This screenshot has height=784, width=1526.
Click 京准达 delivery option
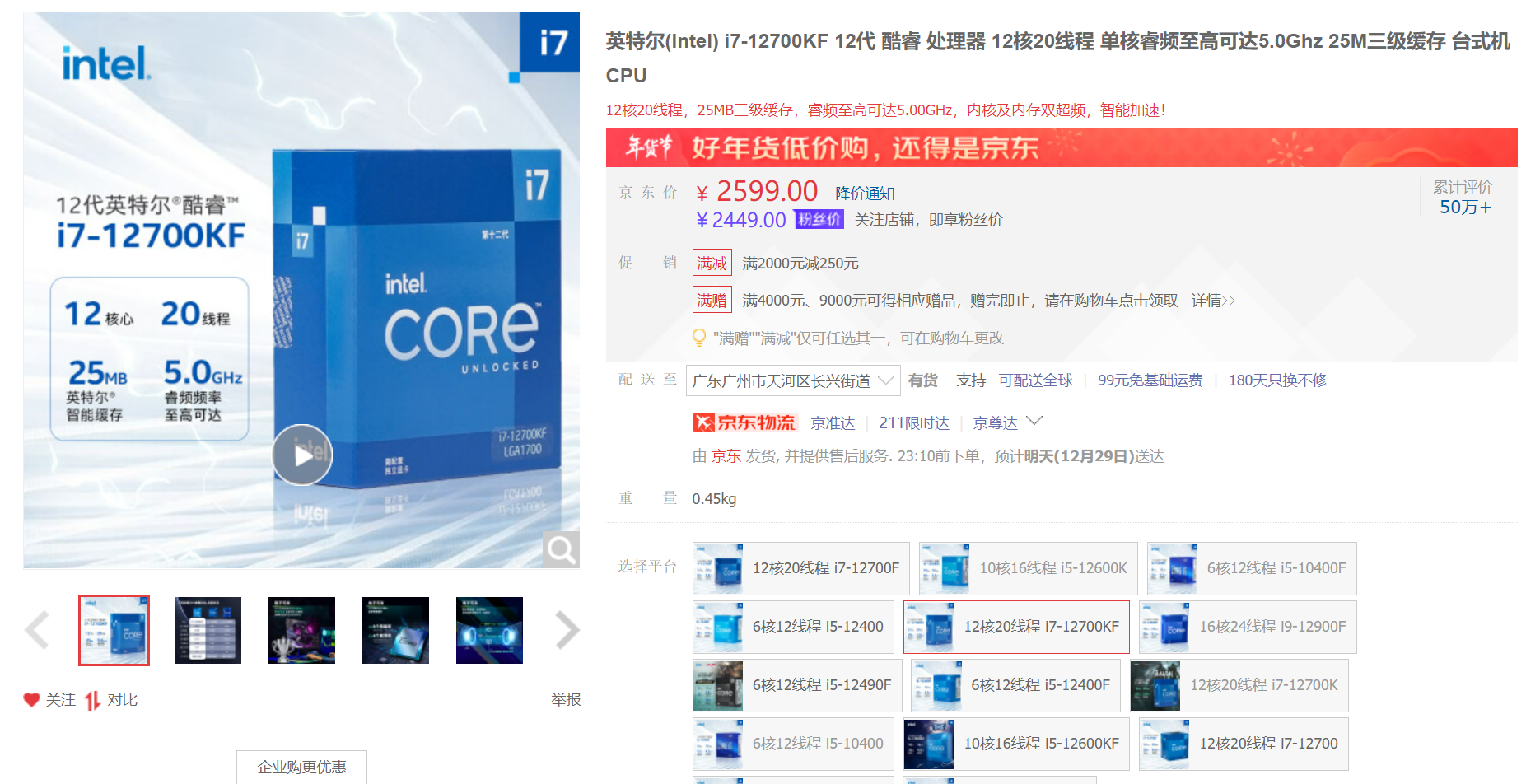[x=833, y=423]
